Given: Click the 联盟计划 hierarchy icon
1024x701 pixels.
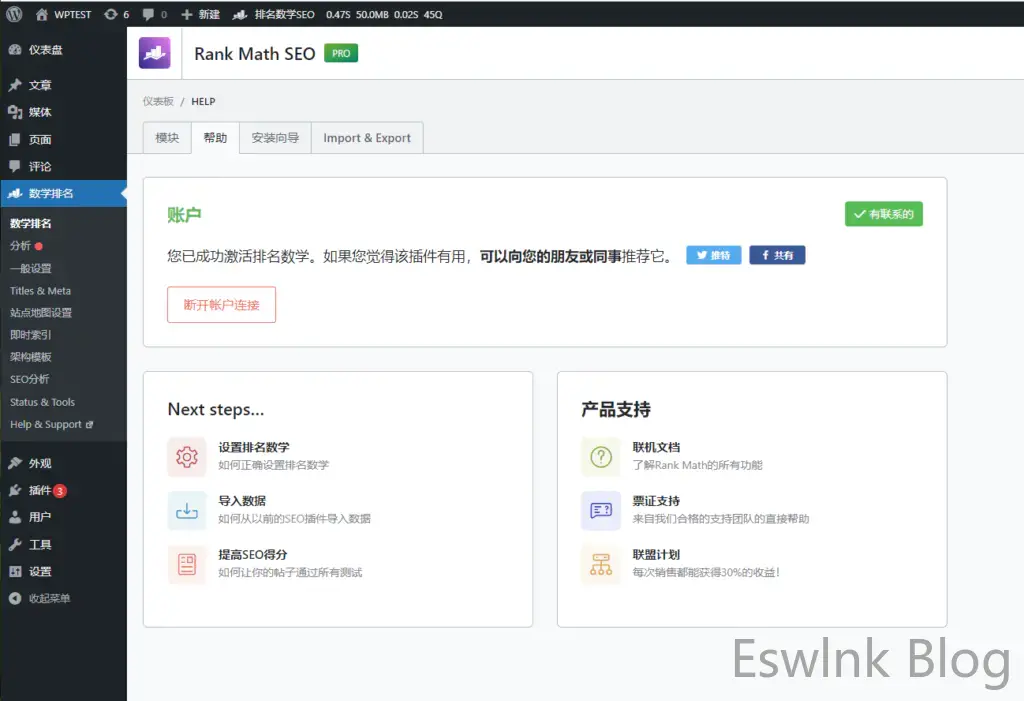Looking at the screenshot, I should (600, 564).
